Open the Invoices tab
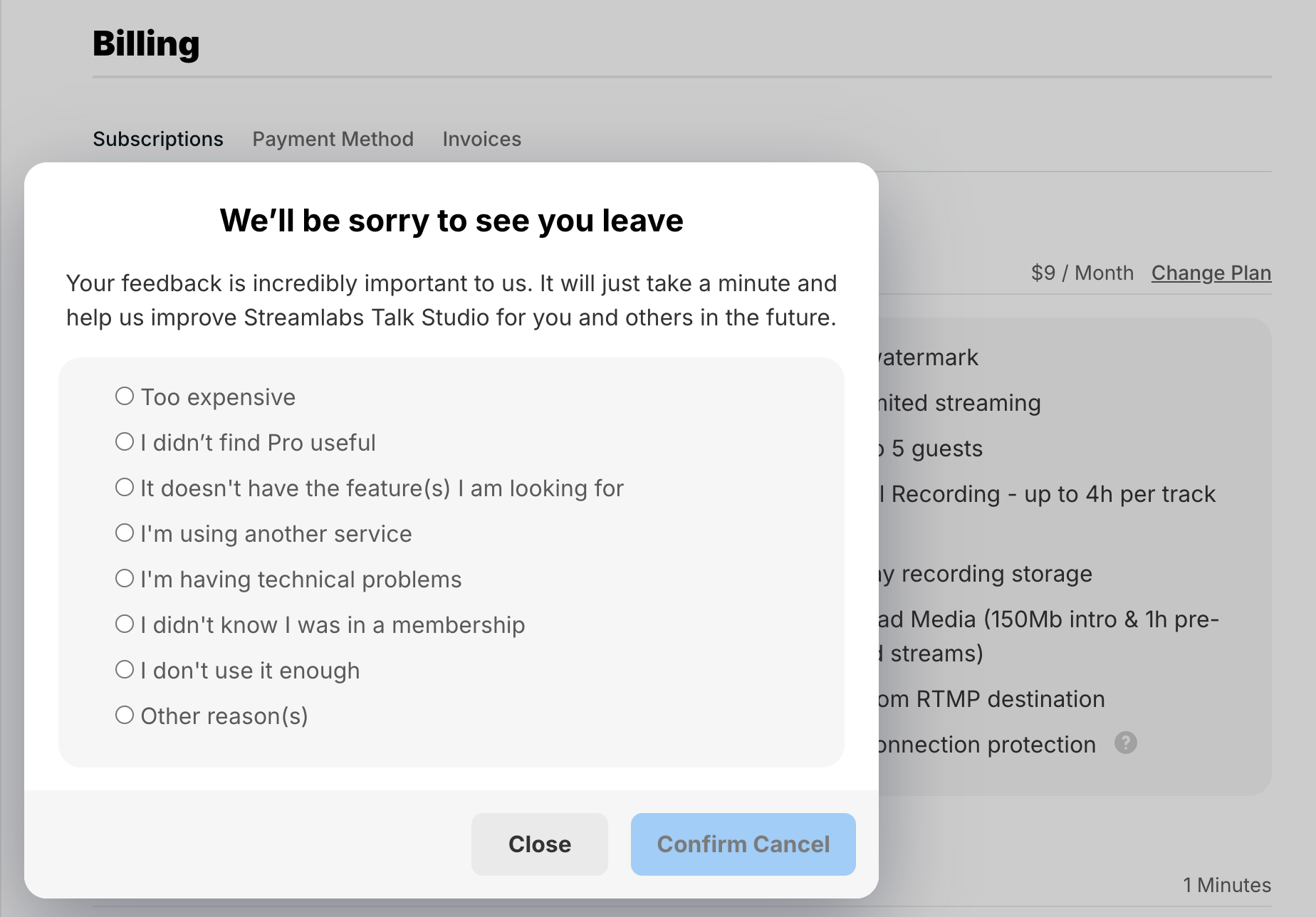This screenshot has height=917, width=1316. coord(481,139)
